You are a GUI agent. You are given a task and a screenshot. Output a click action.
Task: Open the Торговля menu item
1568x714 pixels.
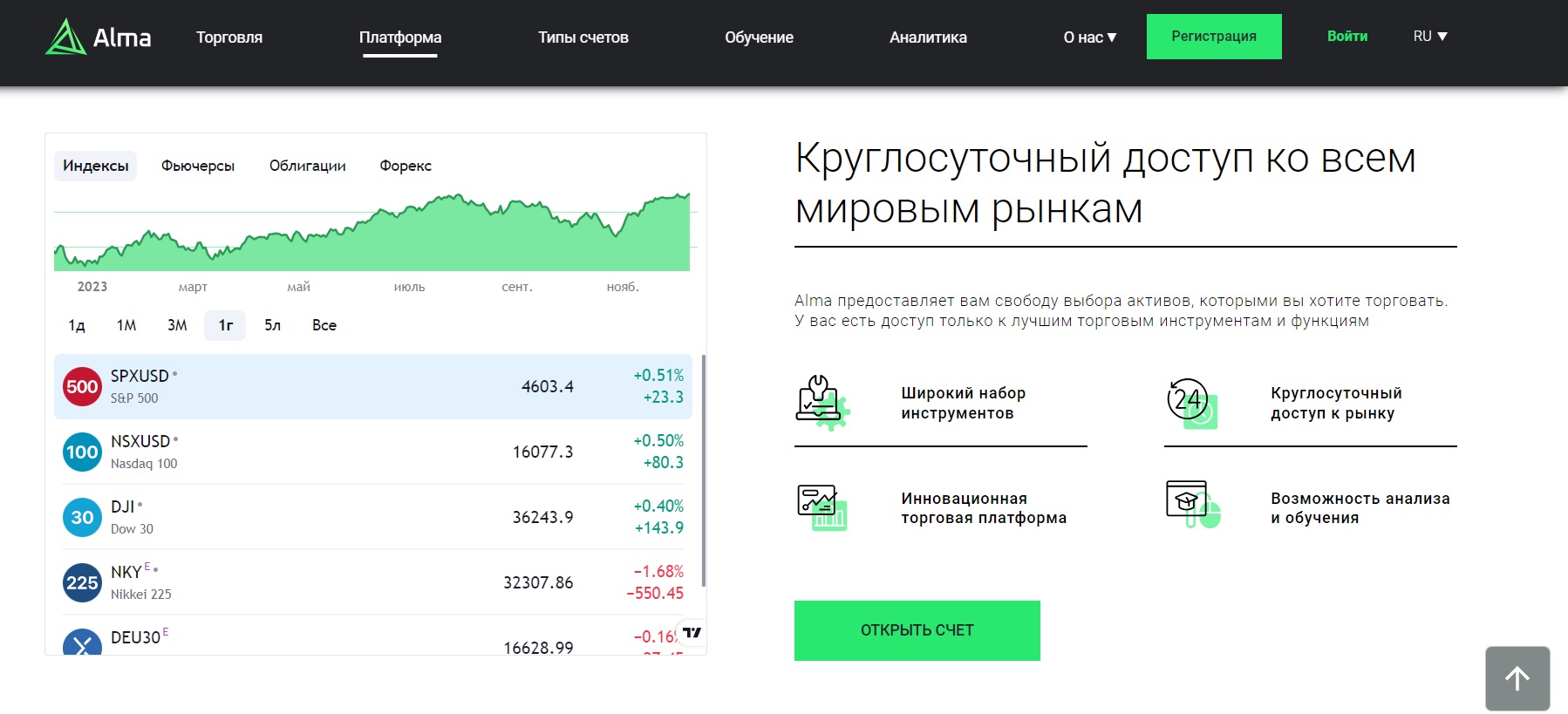(x=229, y=37)
